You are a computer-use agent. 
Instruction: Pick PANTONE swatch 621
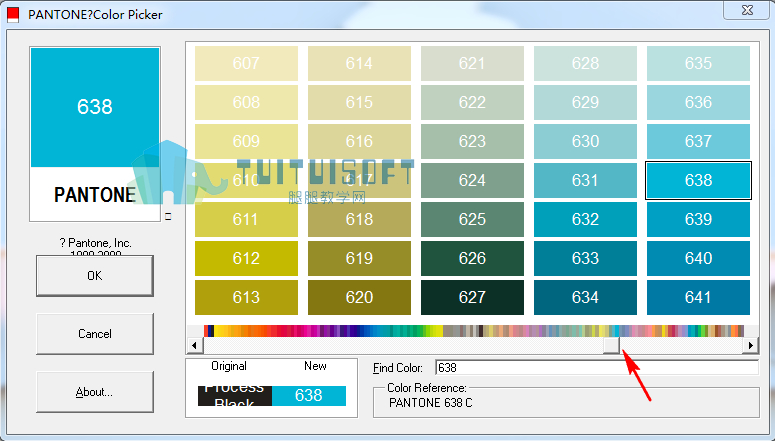[473, 63]
